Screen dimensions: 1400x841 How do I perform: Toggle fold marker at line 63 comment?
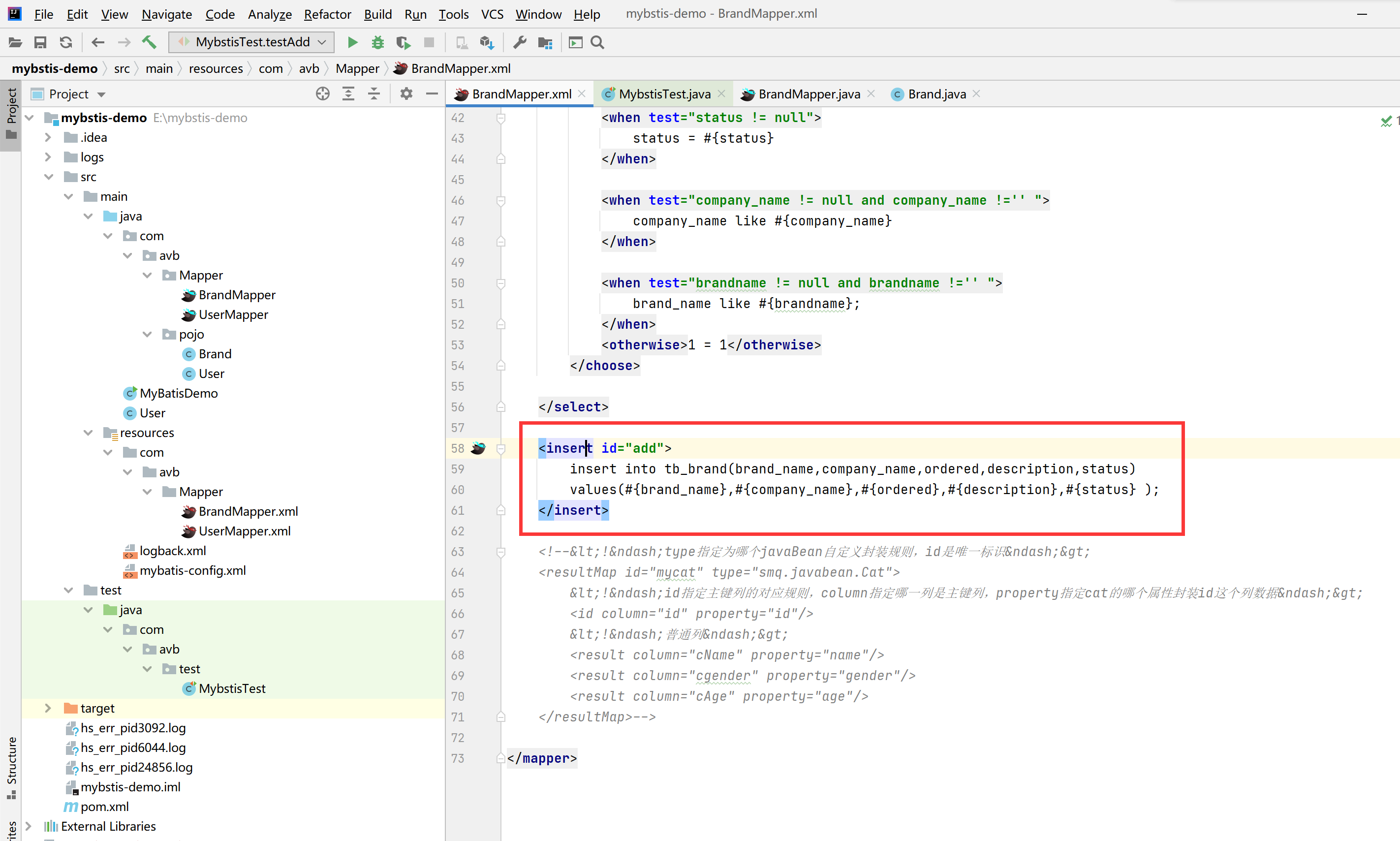pyautogui.click(x=501, y=552)
